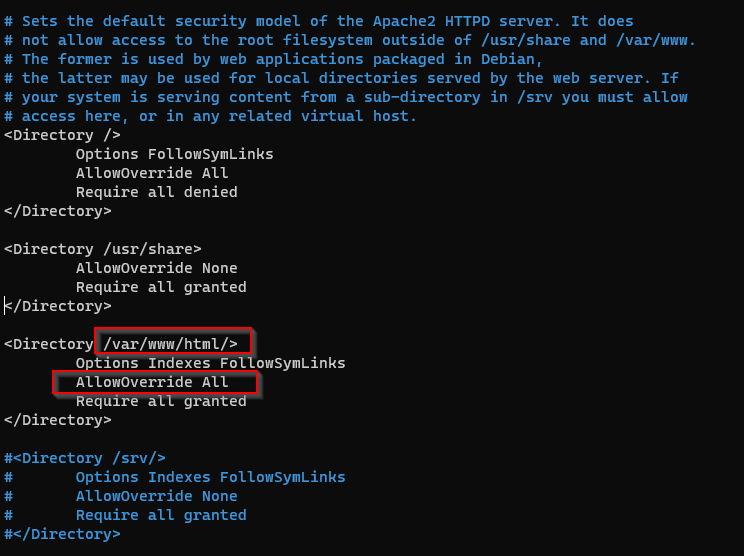Click the commented Require all granted line

125,515
